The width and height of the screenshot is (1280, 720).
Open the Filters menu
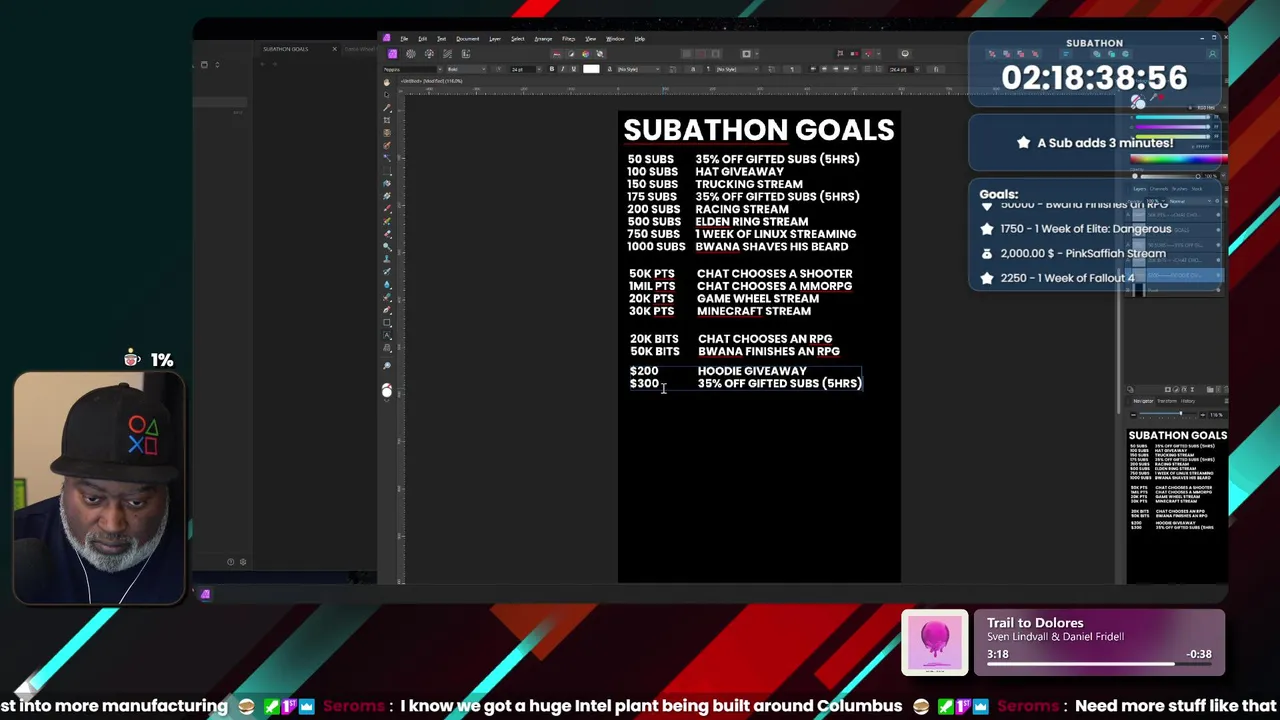[568, 38]
